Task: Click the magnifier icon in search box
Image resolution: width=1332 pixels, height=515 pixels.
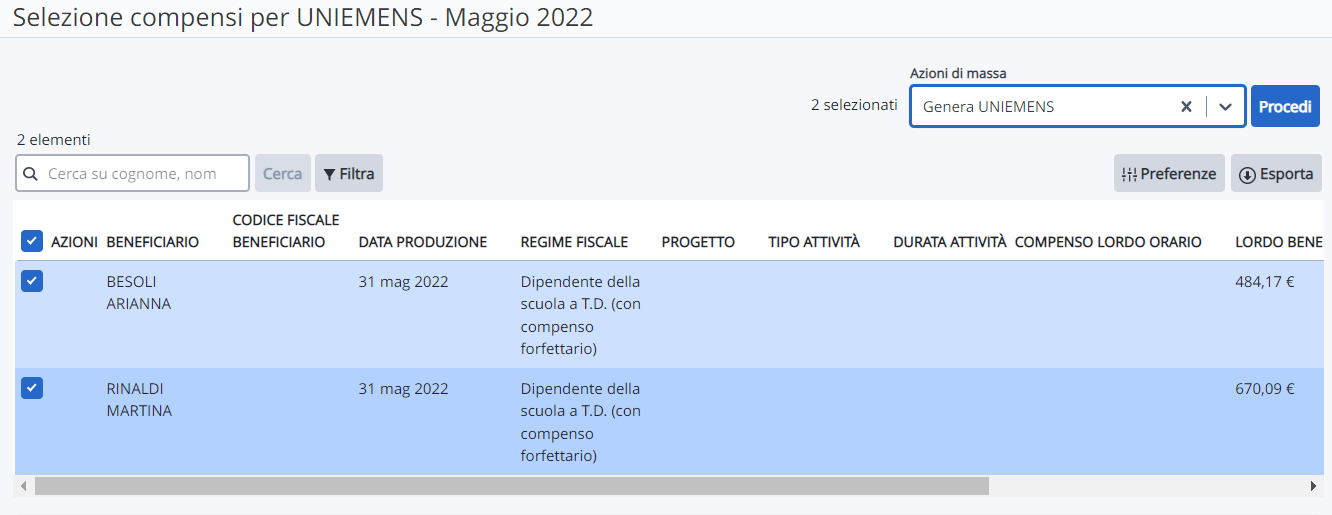Action: [x=30, y=174]
